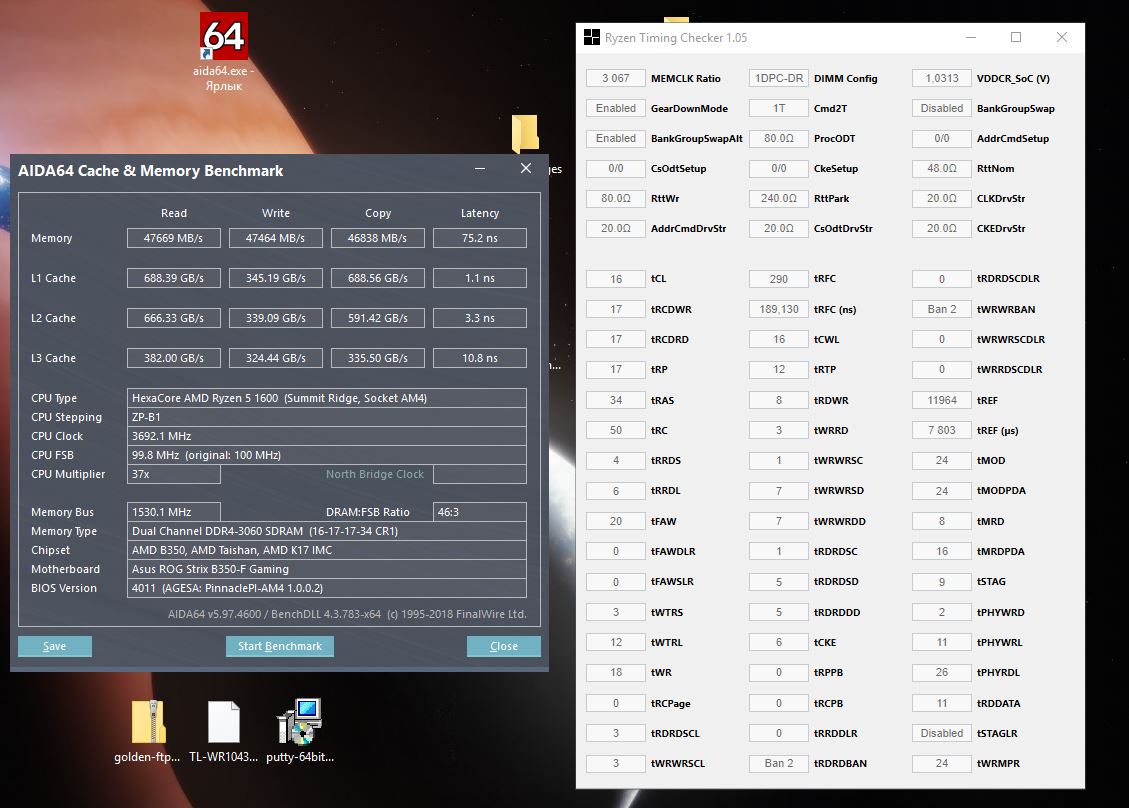
Task: Click the L1 Cache Read value 688.39 GB/s
Action: click(x=174, y=278)
